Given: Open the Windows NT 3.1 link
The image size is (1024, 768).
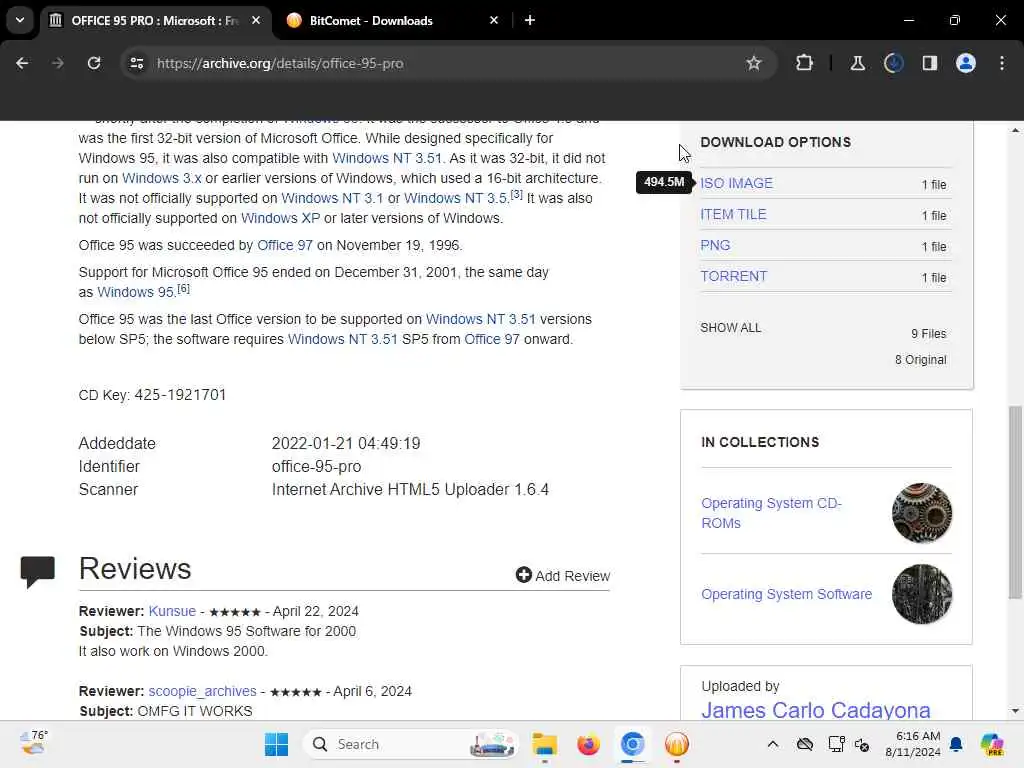Looking at the screenshot, I should point(332,198).
